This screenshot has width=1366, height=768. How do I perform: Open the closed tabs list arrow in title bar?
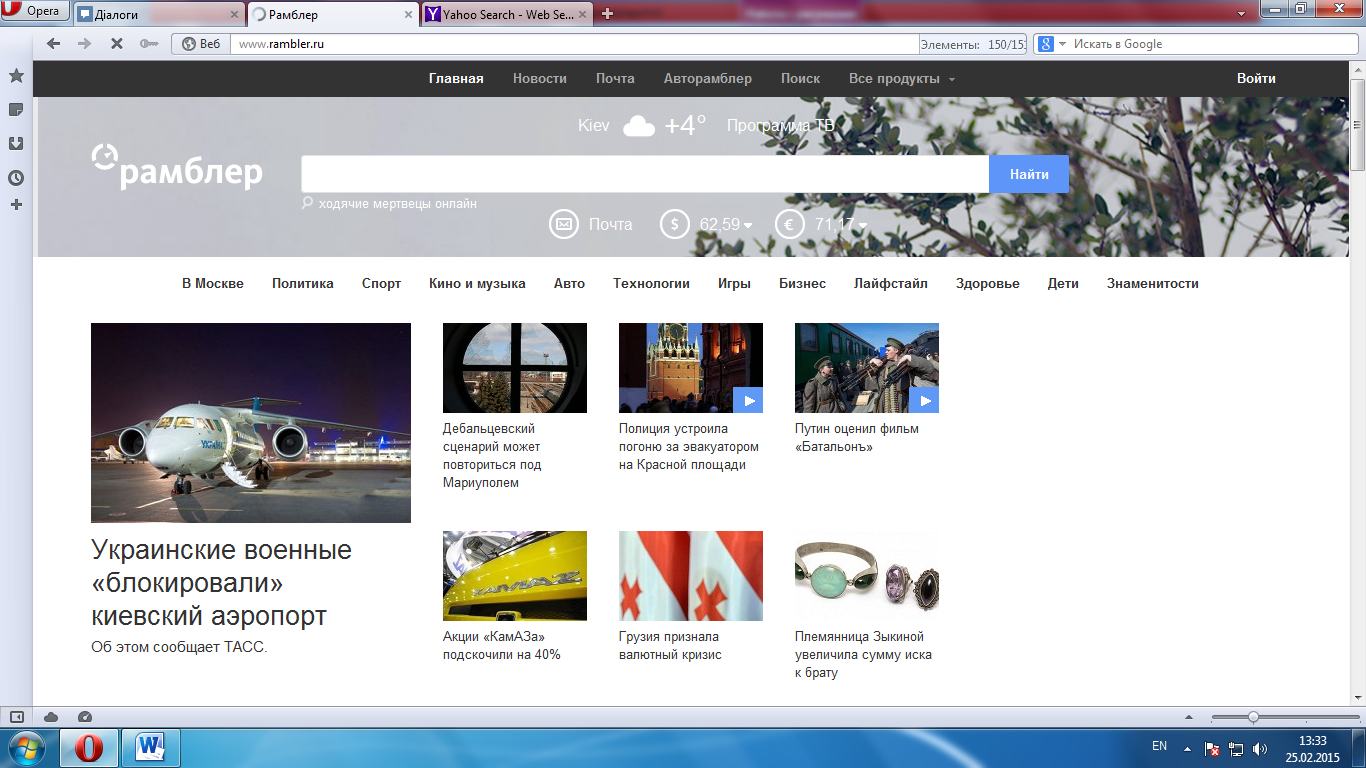coord(1241,14)
